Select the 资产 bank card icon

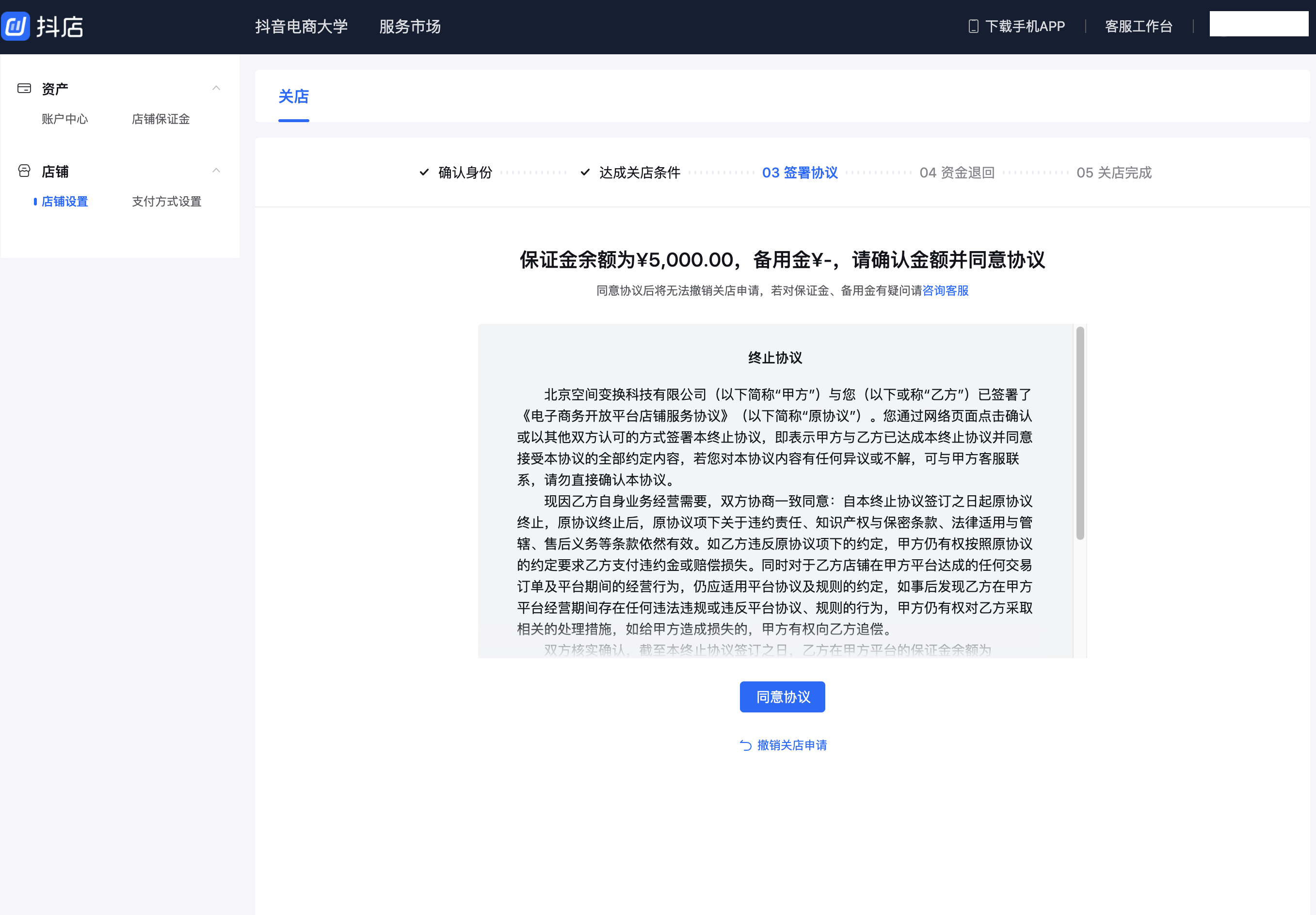point(23,87)
